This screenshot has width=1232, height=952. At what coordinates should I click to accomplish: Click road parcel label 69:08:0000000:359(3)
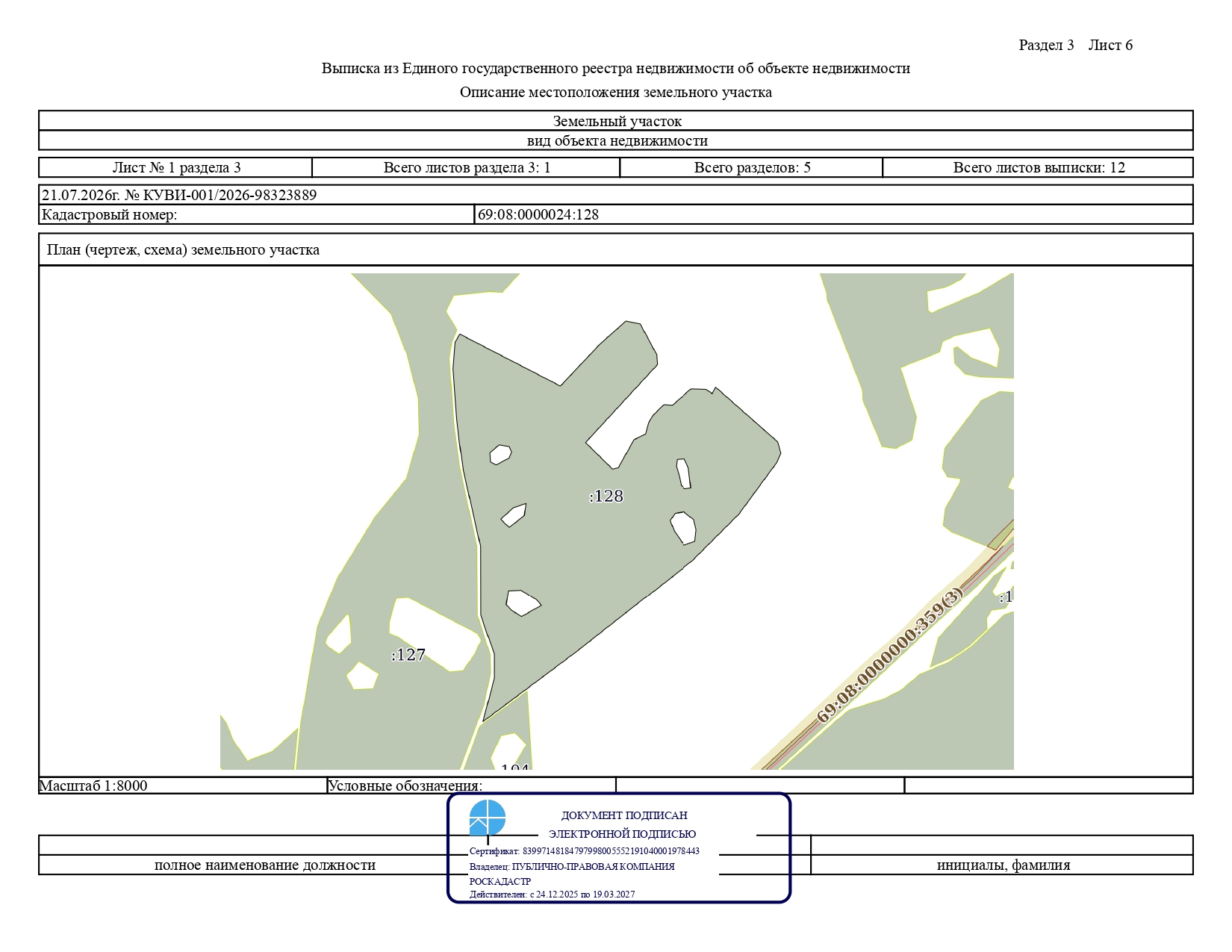point(889,656)
